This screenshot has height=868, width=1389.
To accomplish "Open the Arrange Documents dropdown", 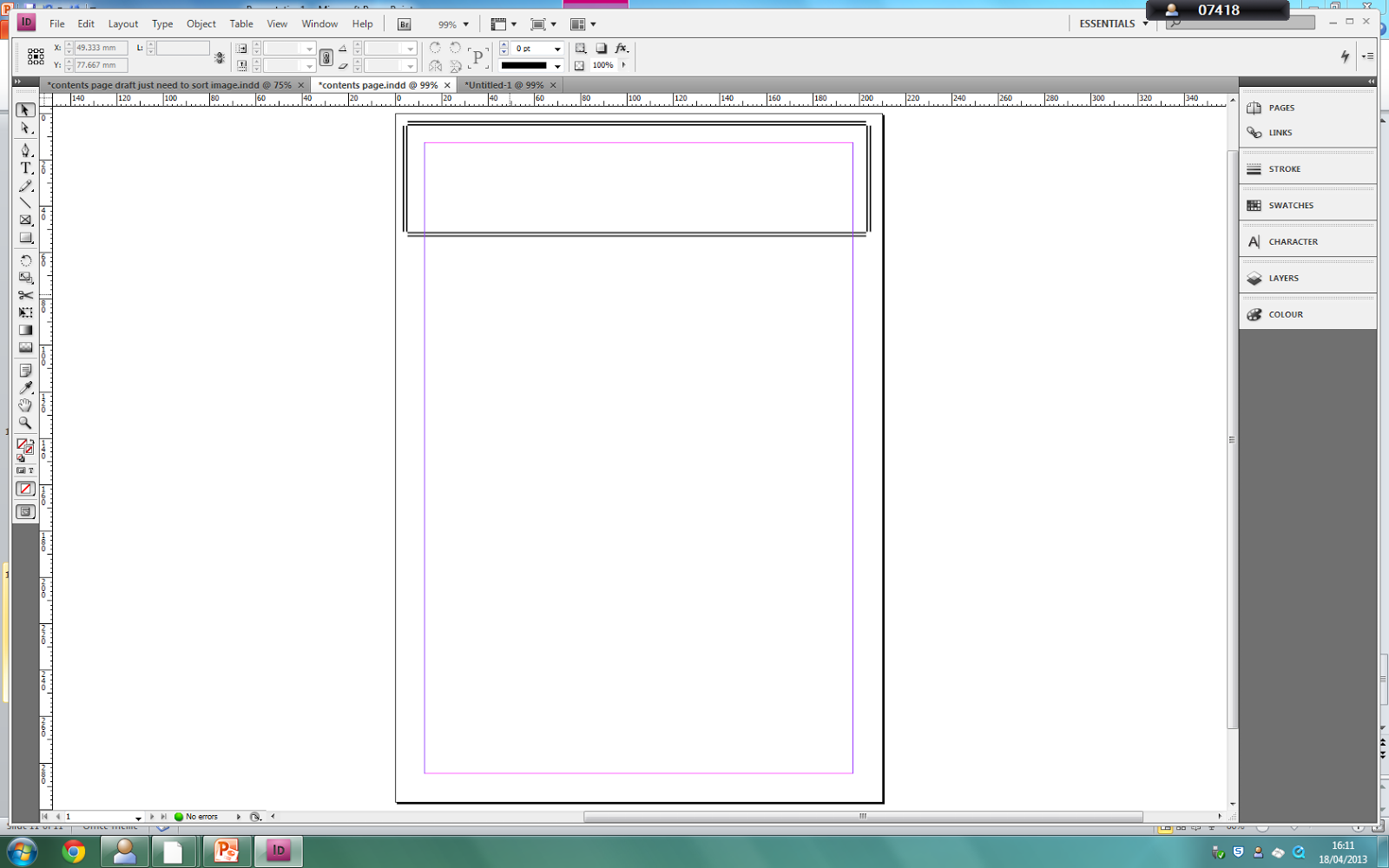I will pos(583,24).
